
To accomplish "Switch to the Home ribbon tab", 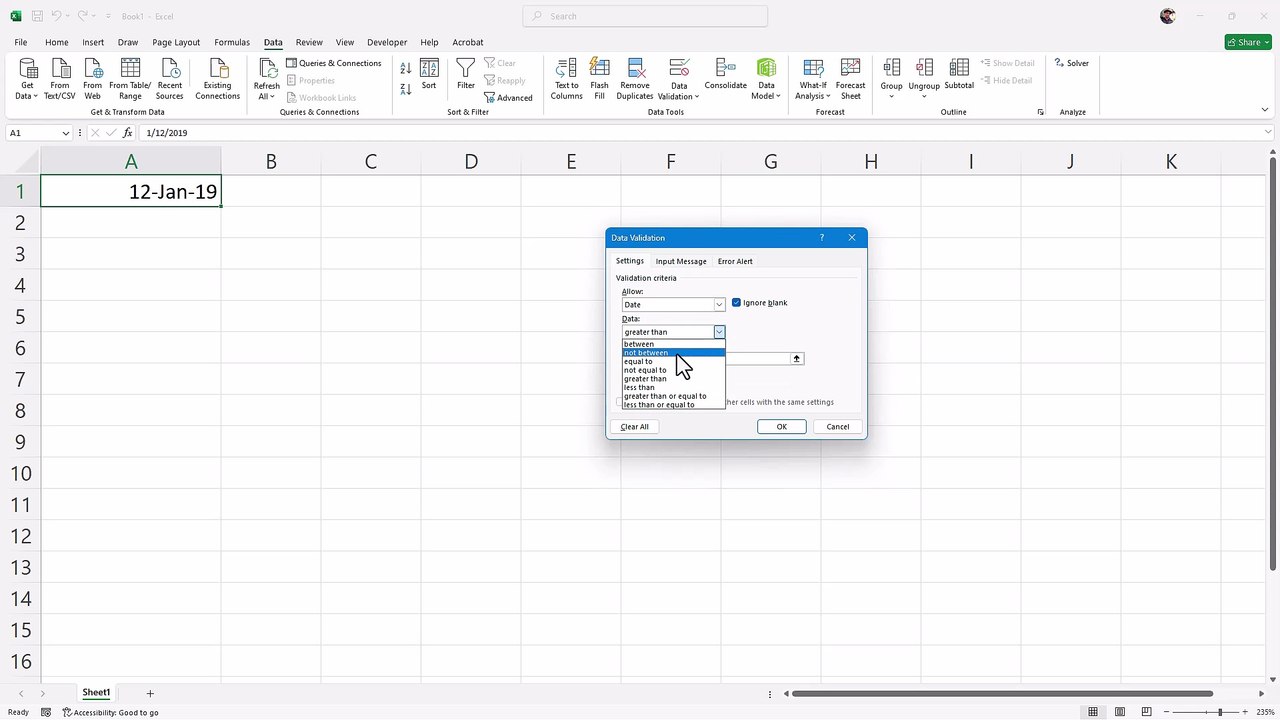I will [57, 42].
